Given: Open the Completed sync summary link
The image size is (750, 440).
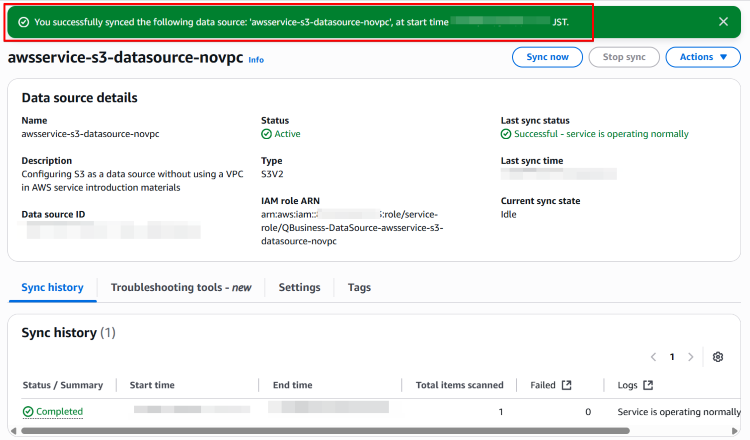Looking at the screenshot, I should 59,412.
